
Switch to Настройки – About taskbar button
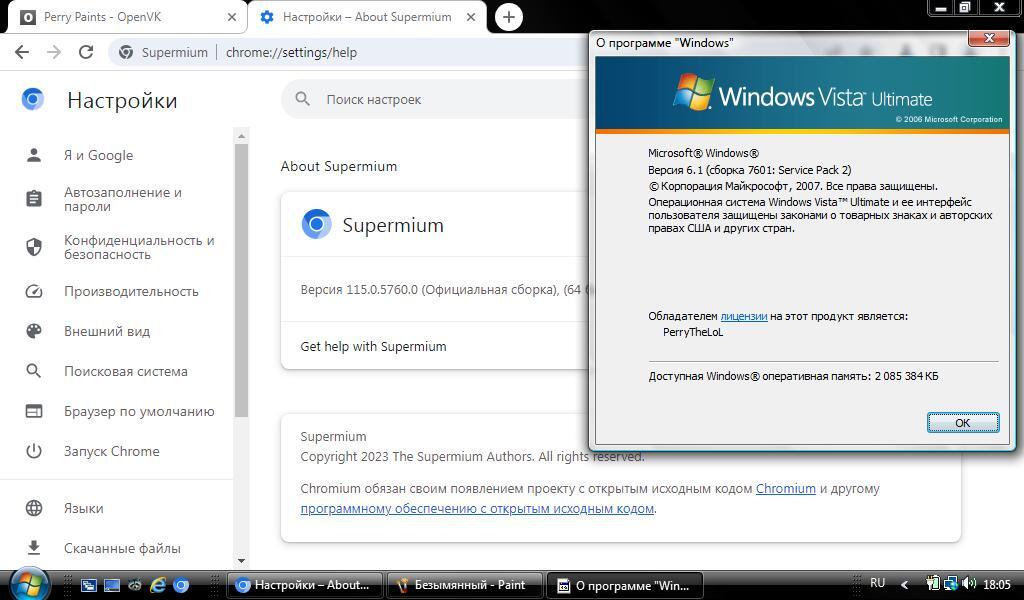pos(305,585)
